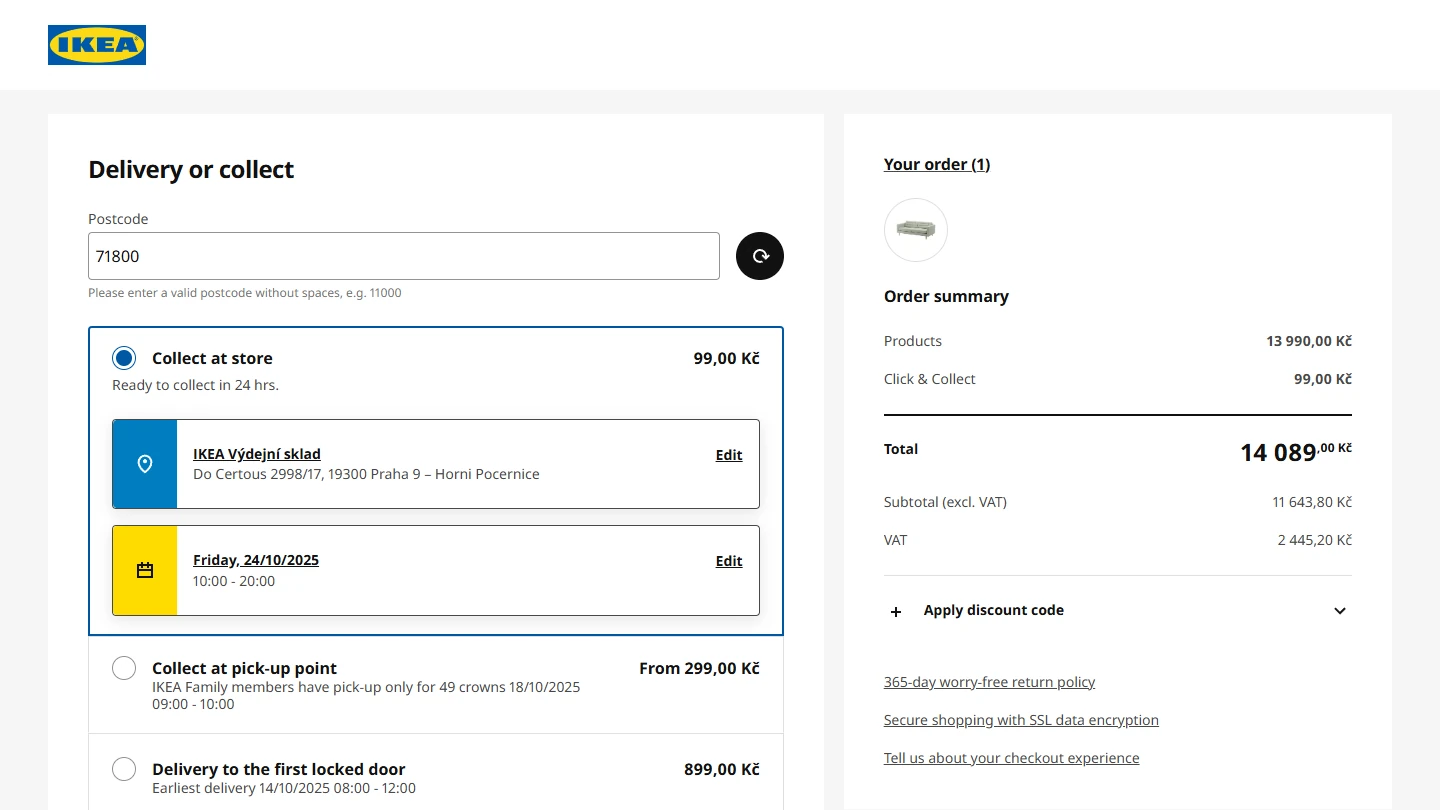Image resolution: width=1440 pixels, height=810 pixels.
Task: Open the Your order (1) link
Action: 936,164
